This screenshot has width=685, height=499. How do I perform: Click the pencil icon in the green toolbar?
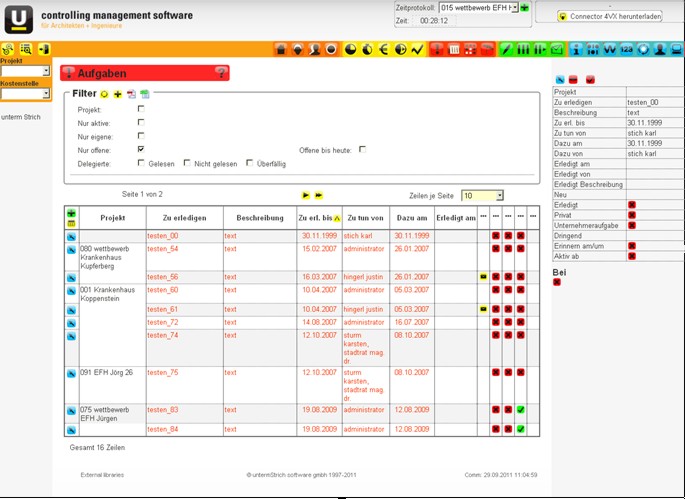tap(506, 49)
